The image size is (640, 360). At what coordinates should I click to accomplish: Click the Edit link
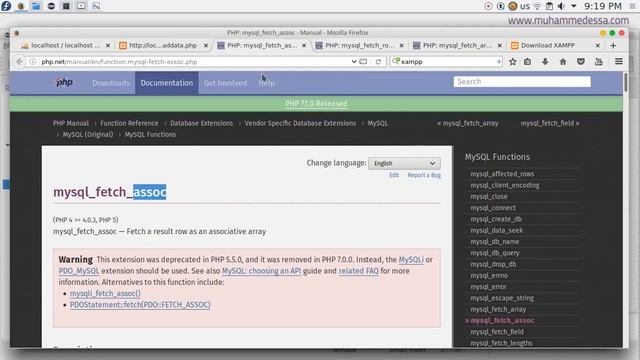tap(394, 175)
